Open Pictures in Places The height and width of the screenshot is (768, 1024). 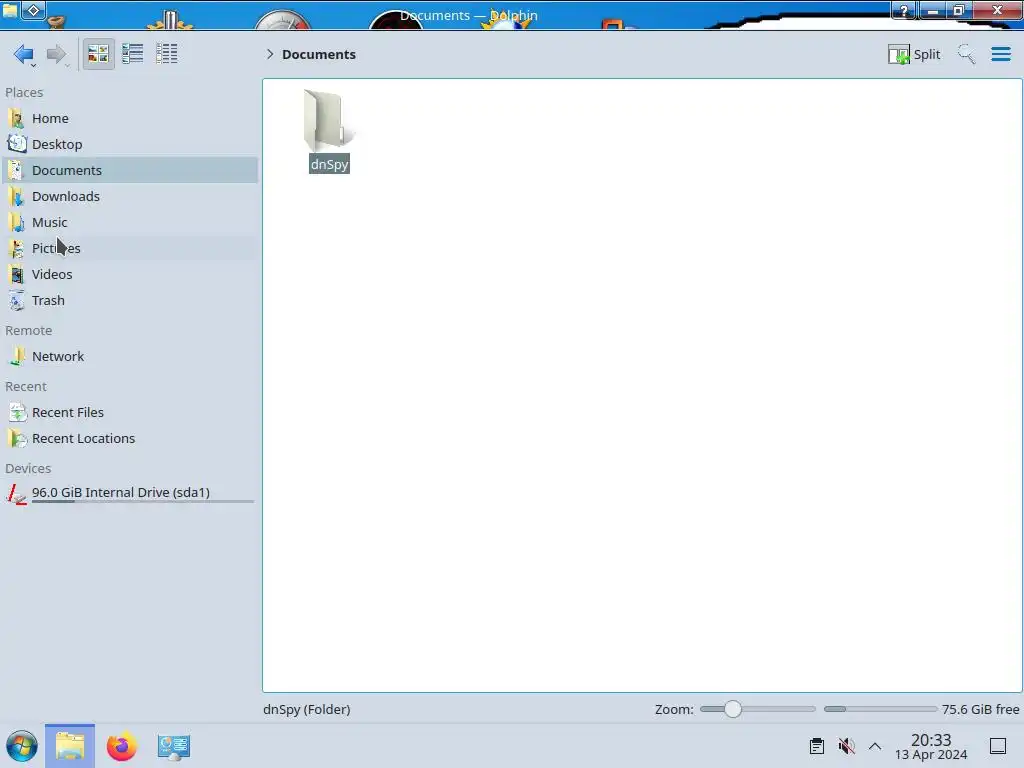point(131,248)
